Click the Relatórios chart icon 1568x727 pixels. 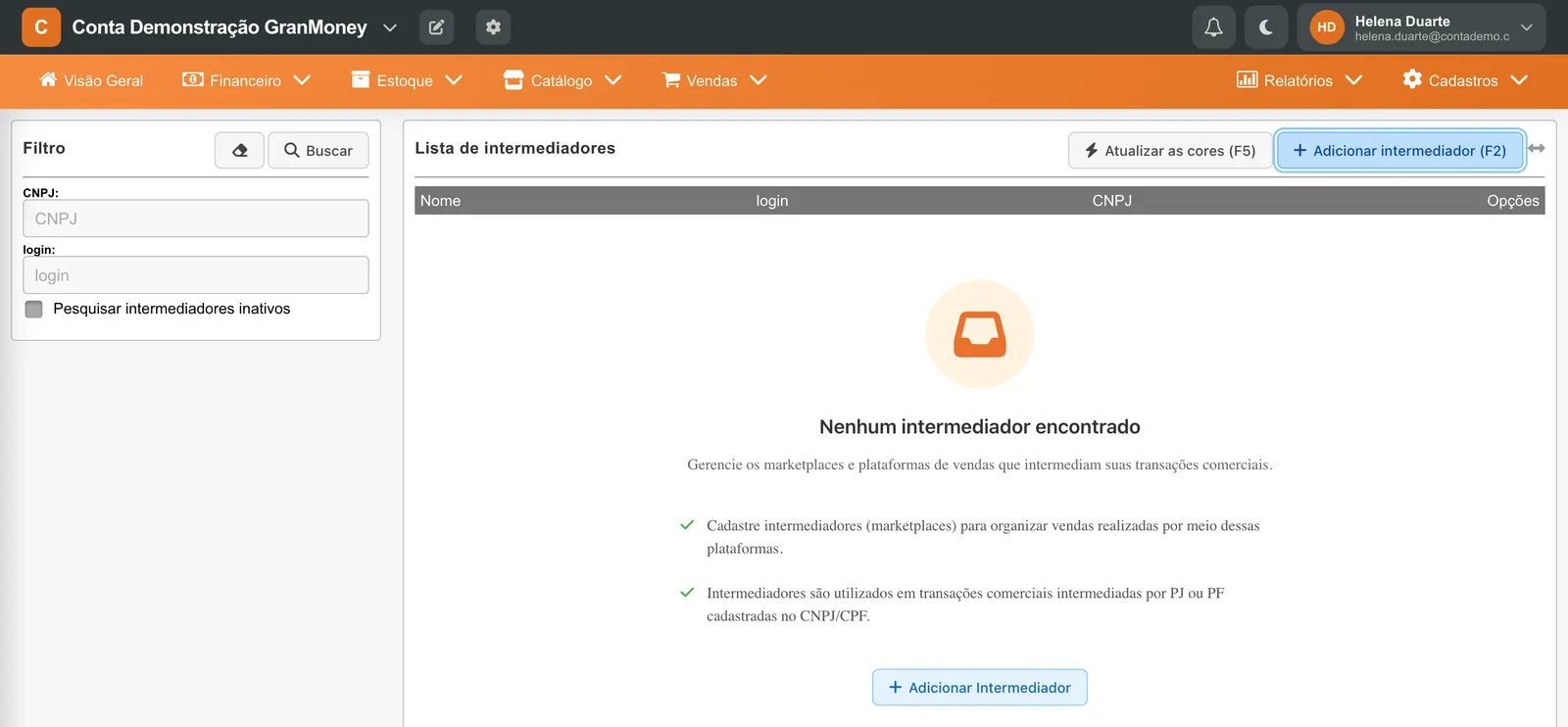pos(1248,79)
